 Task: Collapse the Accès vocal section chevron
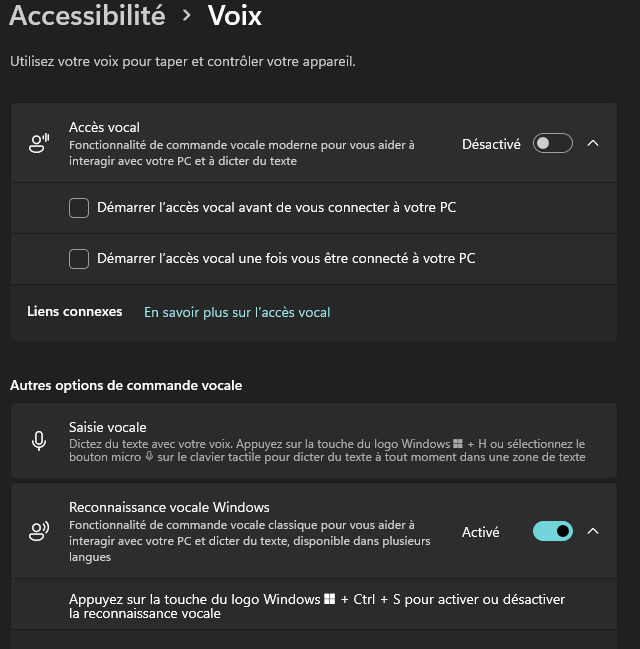click(x=593, y=144)
